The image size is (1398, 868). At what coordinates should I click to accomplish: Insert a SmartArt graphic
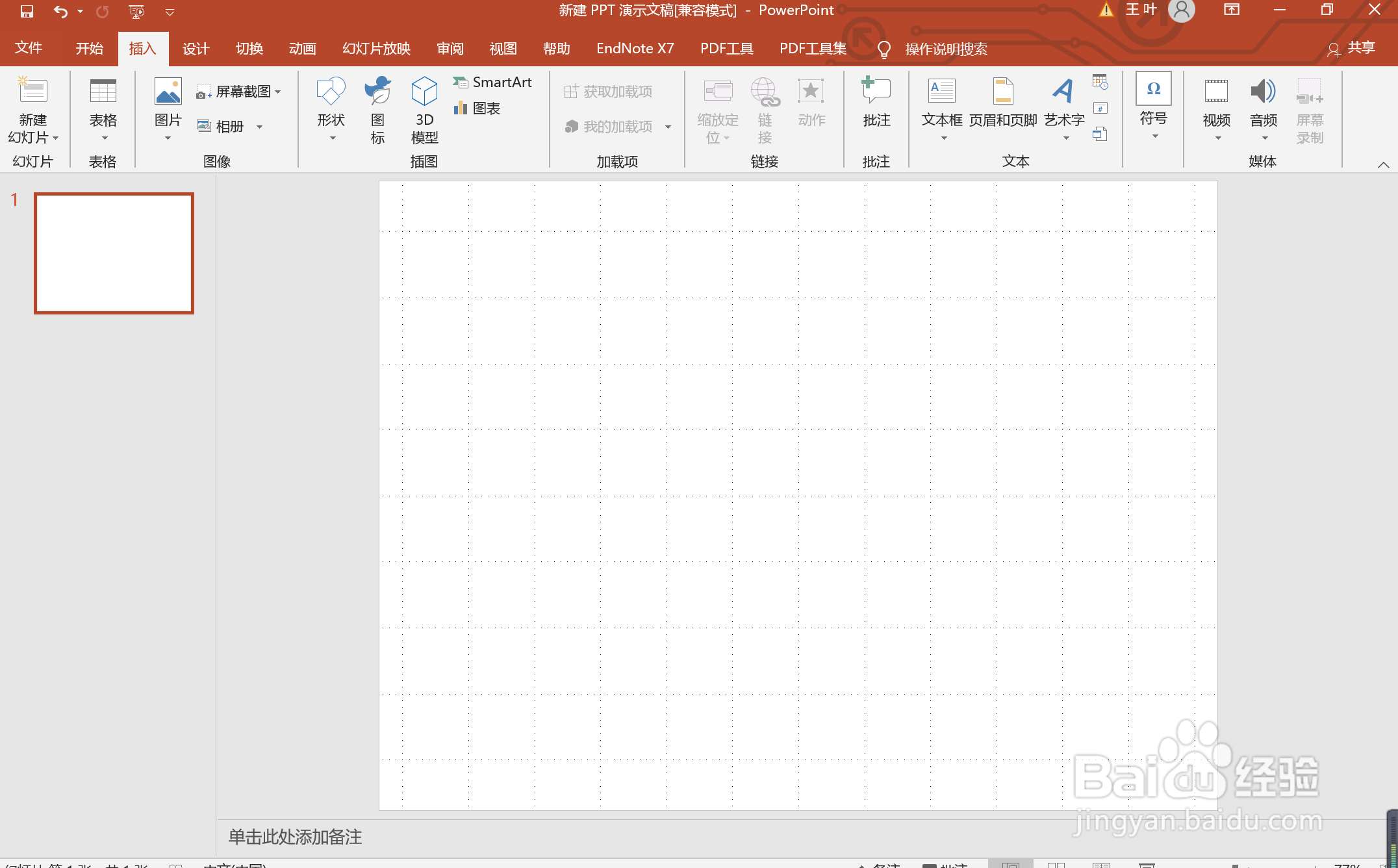(493, 83)
